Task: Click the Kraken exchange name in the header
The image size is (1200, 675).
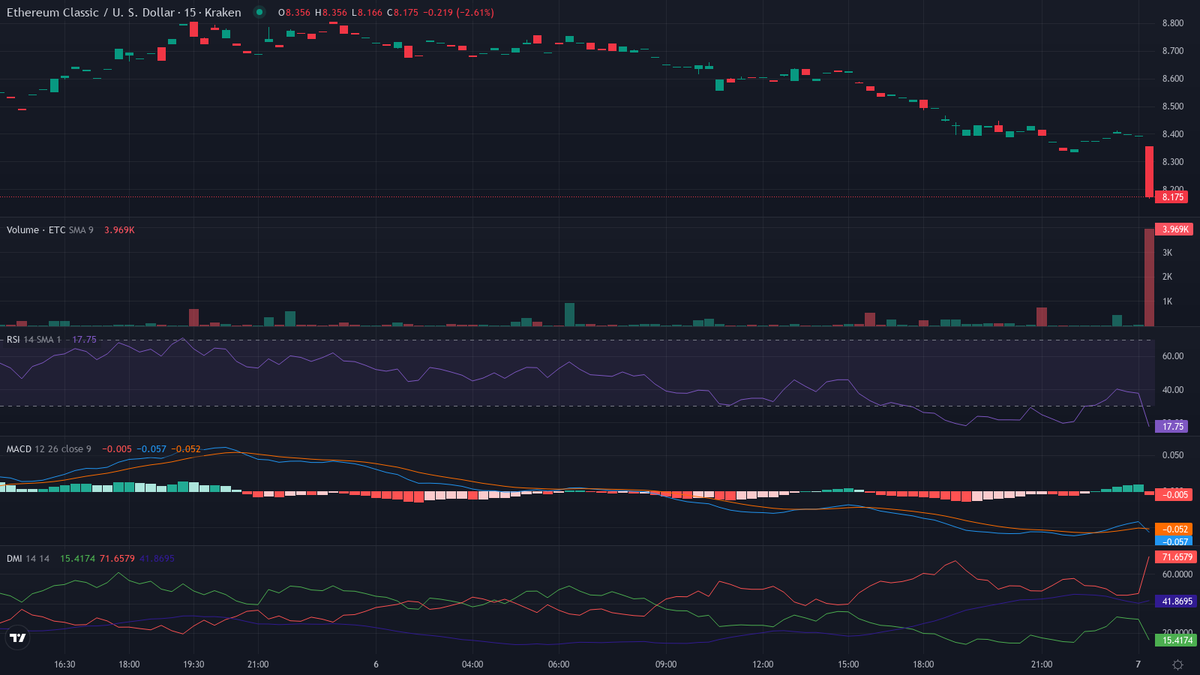Action: click(x=222, y=12)
